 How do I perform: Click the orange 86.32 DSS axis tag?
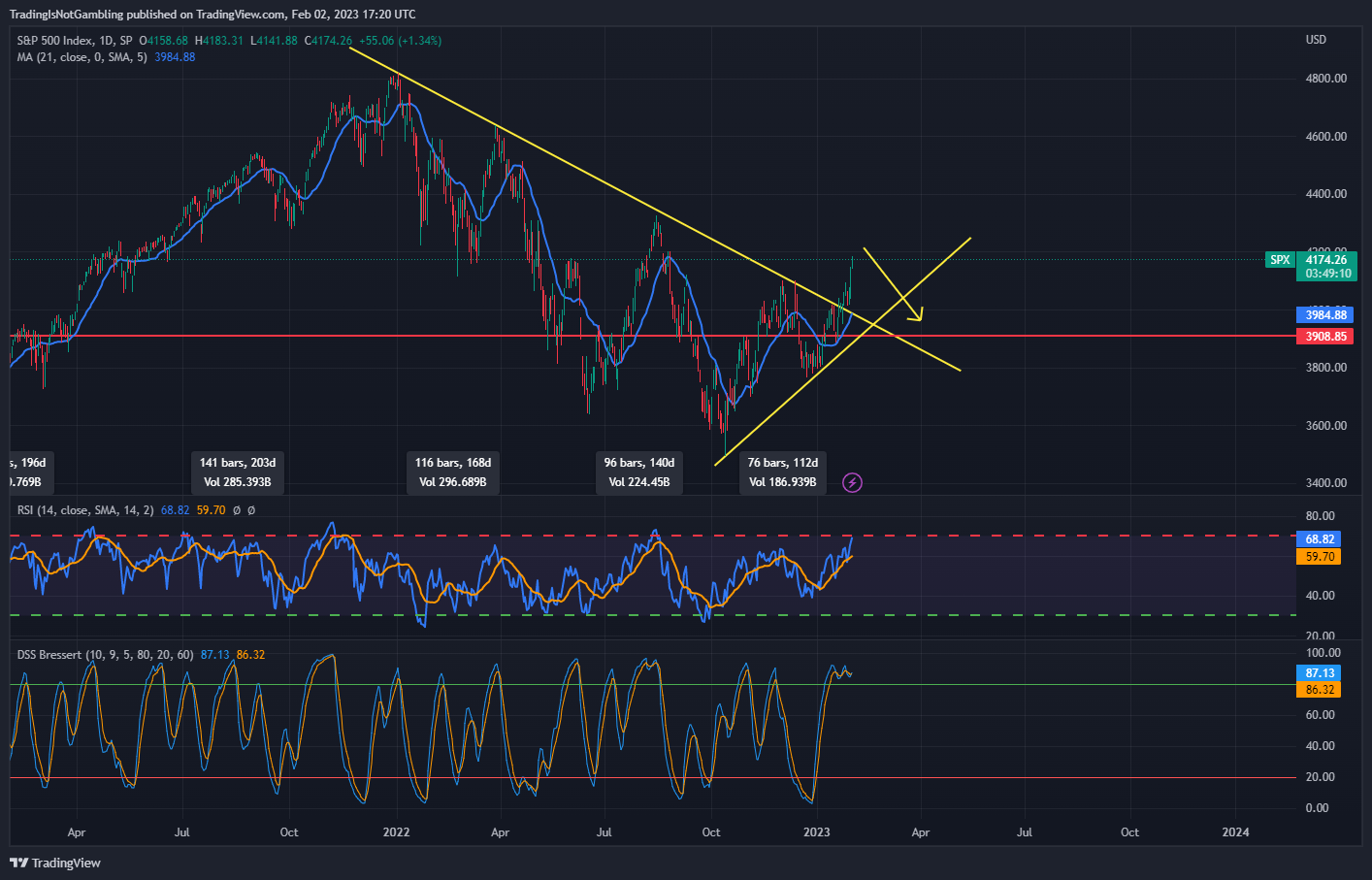click(1320, 690)
